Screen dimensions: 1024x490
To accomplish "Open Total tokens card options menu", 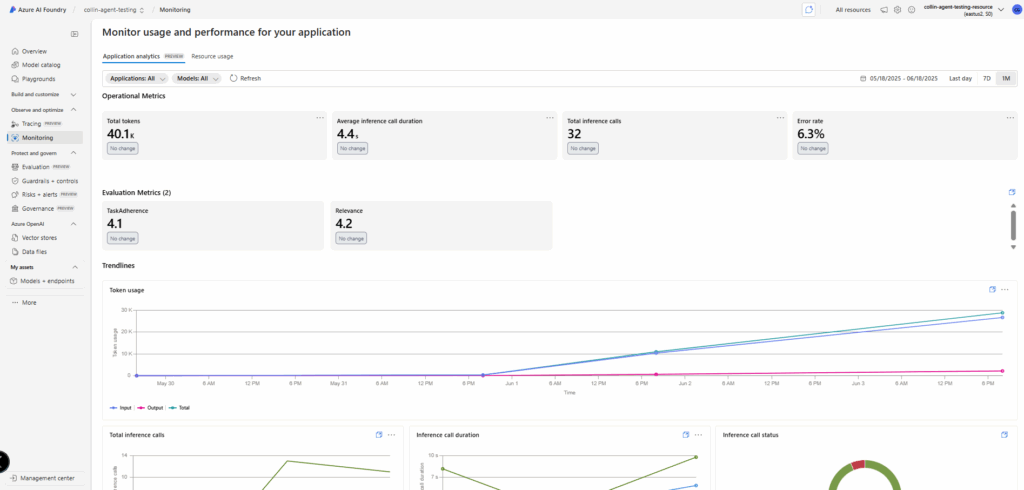I will click(320, 118).
